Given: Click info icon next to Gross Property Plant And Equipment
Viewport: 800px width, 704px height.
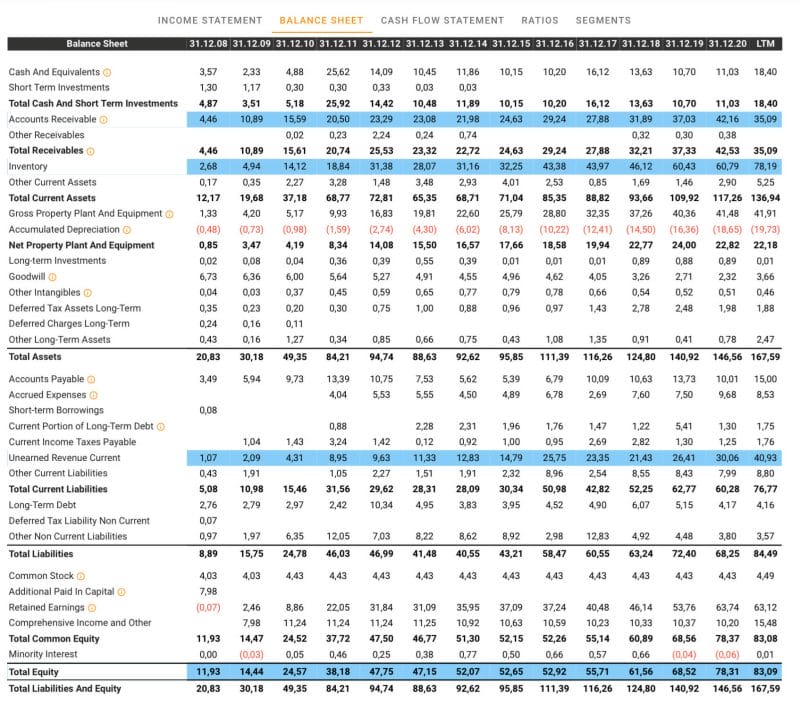Looking at the screenshot, I should [169, 214].
